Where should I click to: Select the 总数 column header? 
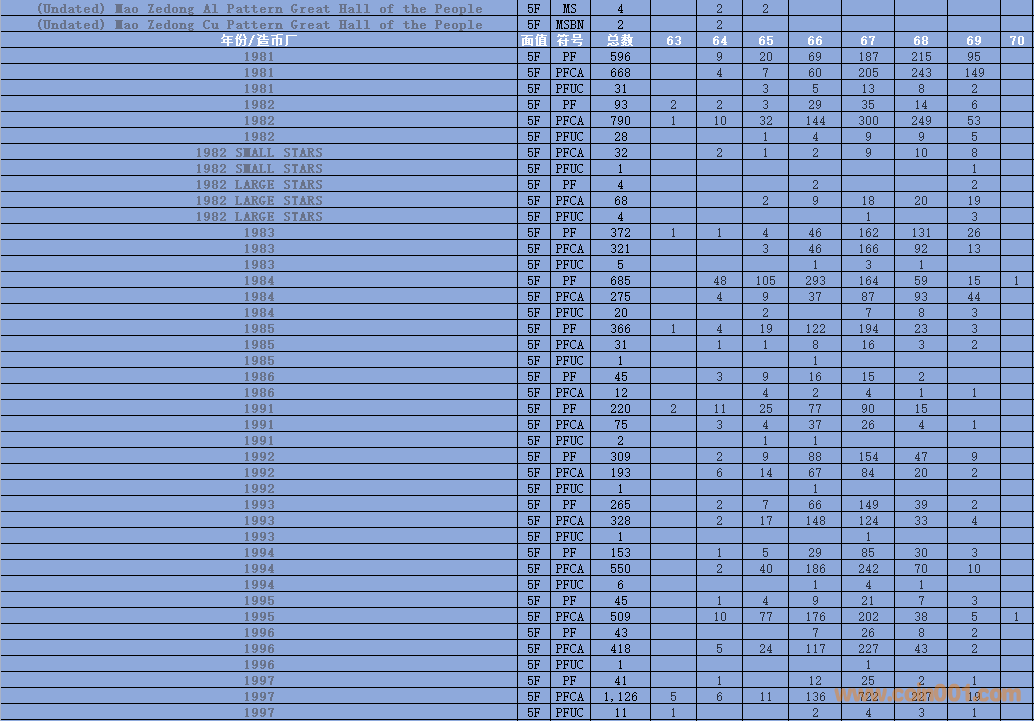pyautogui.click(x=620, y=41)
